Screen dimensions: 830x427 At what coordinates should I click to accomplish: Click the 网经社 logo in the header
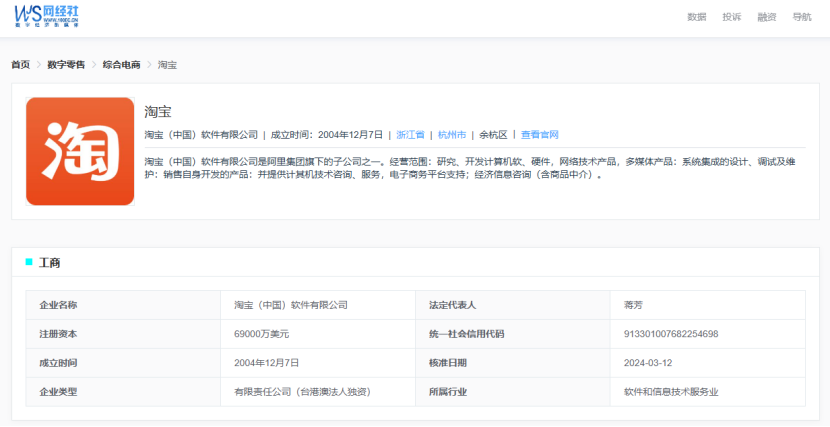[x=47, y=16]
